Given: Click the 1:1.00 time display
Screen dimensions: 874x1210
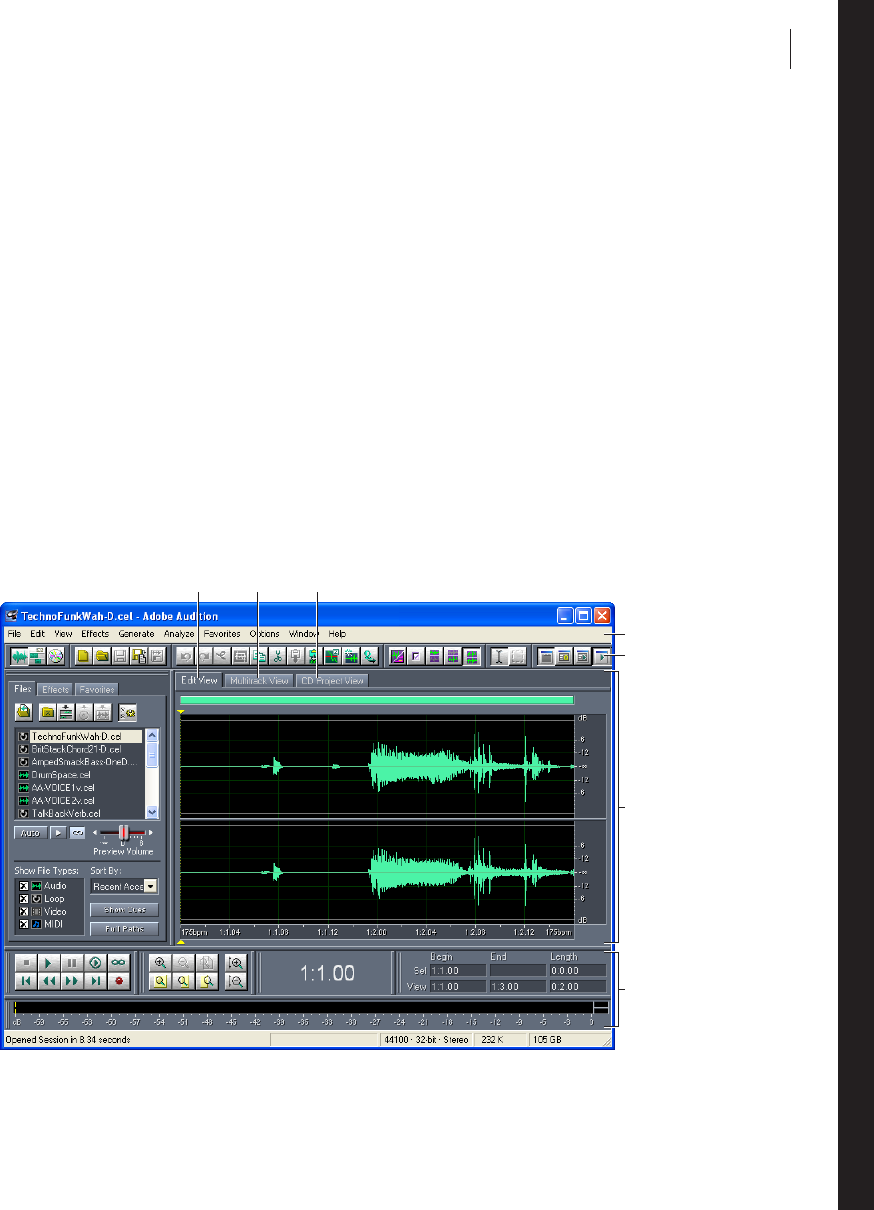Looking at the screenshot, I should (x=327, y=973).
